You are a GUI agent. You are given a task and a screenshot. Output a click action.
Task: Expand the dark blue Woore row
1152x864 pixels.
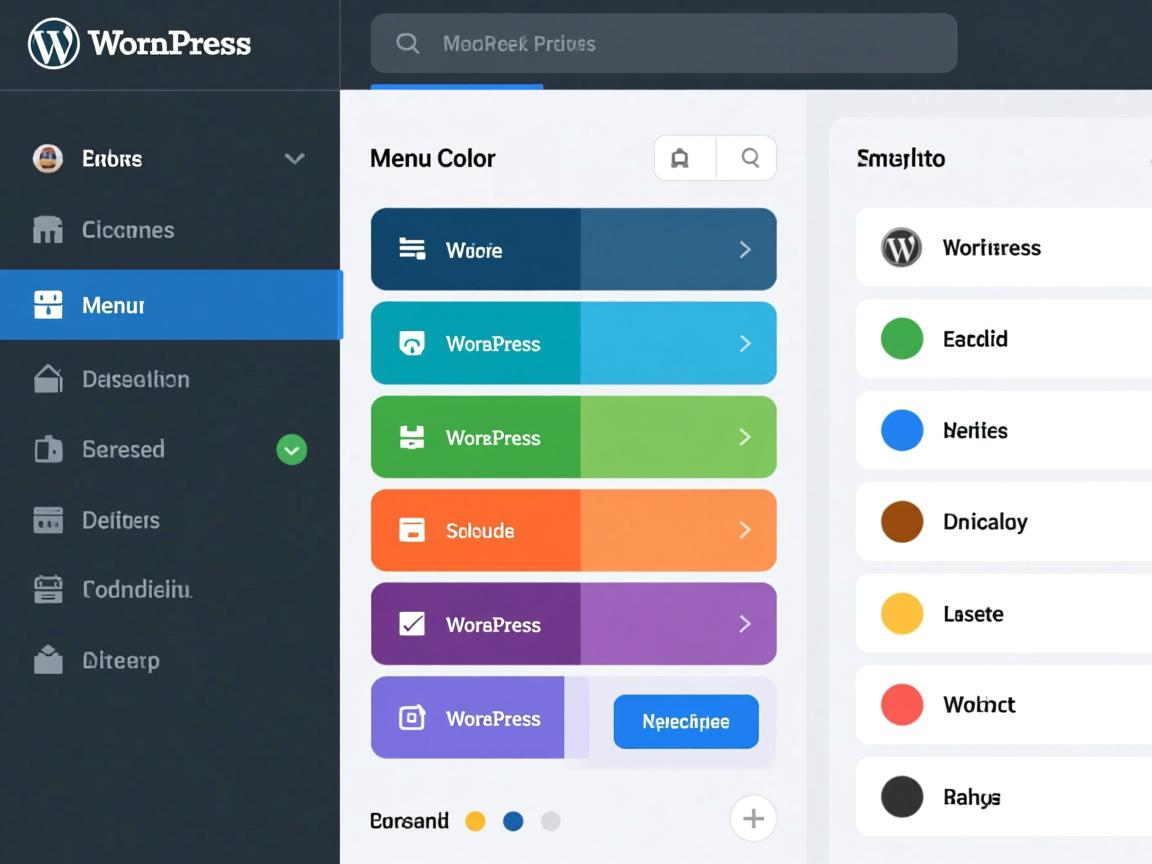pos(744,250)
